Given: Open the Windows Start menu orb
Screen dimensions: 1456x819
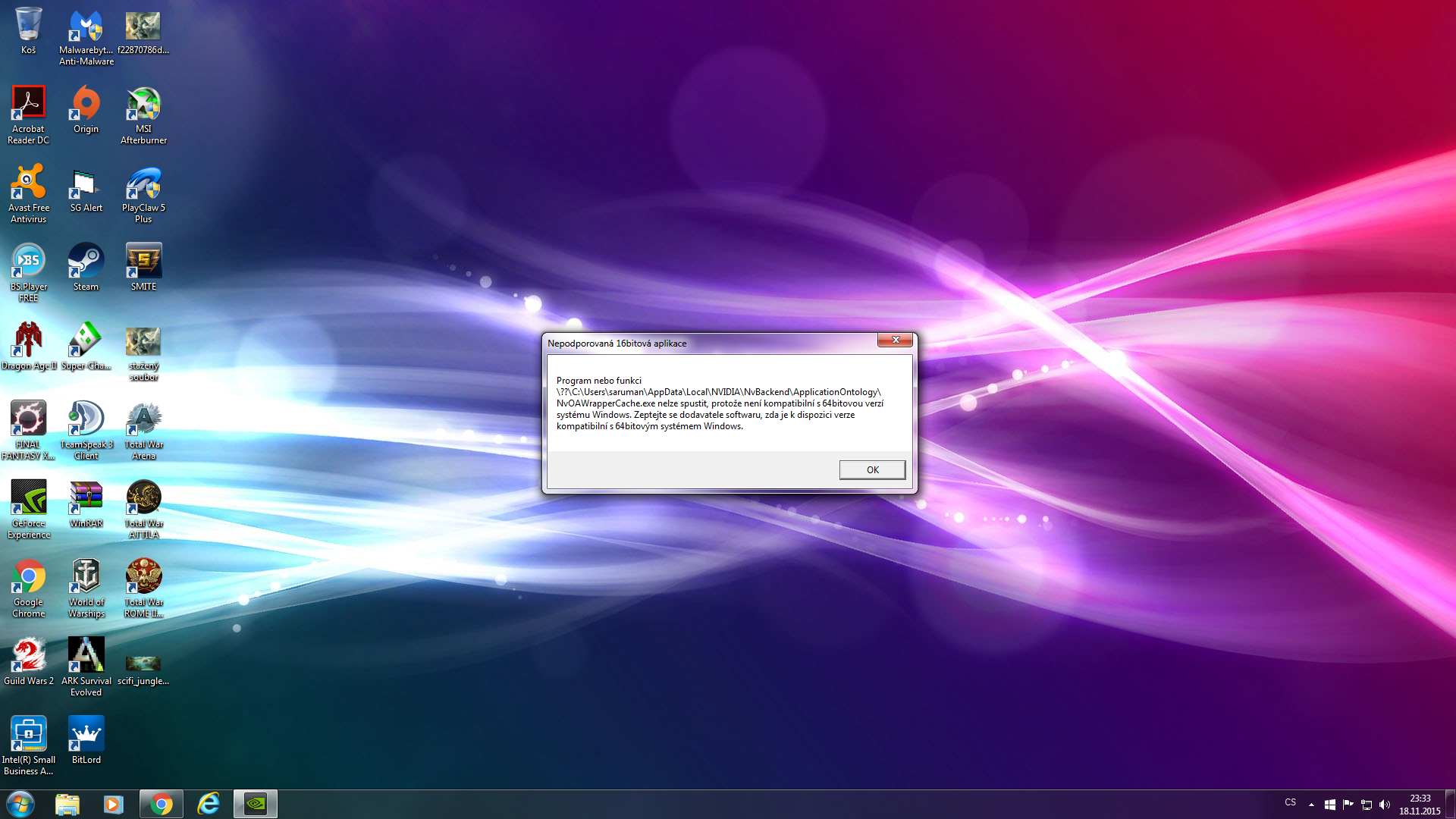Looking at the screenshot, I should [20, 804].
